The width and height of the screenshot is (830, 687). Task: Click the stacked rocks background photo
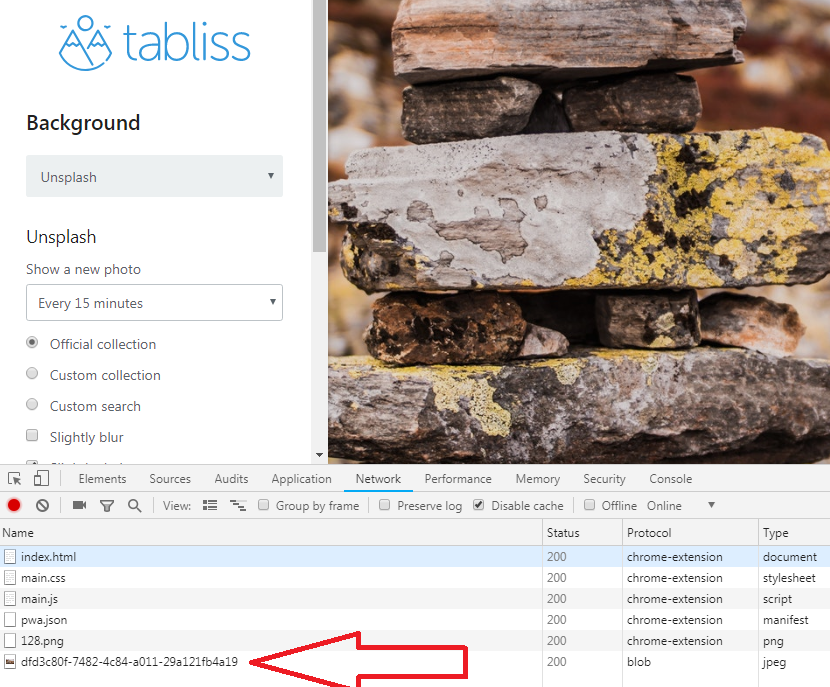[579, 232]
